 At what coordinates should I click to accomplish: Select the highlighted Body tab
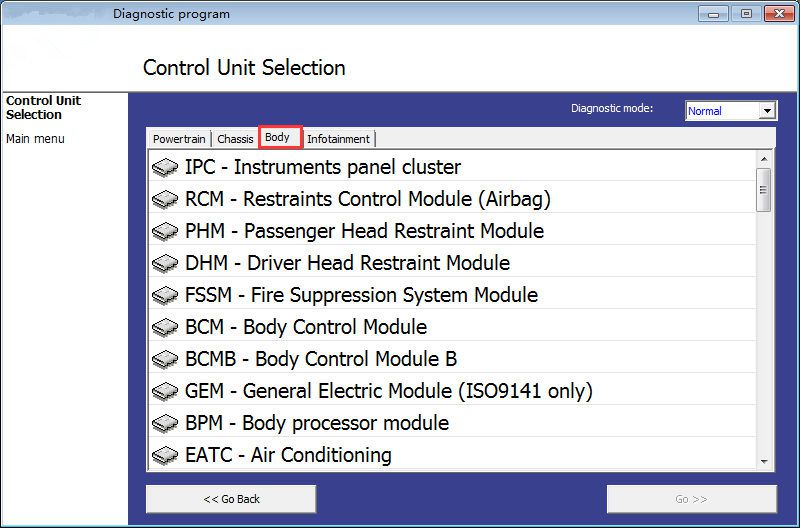coord(278,138)
